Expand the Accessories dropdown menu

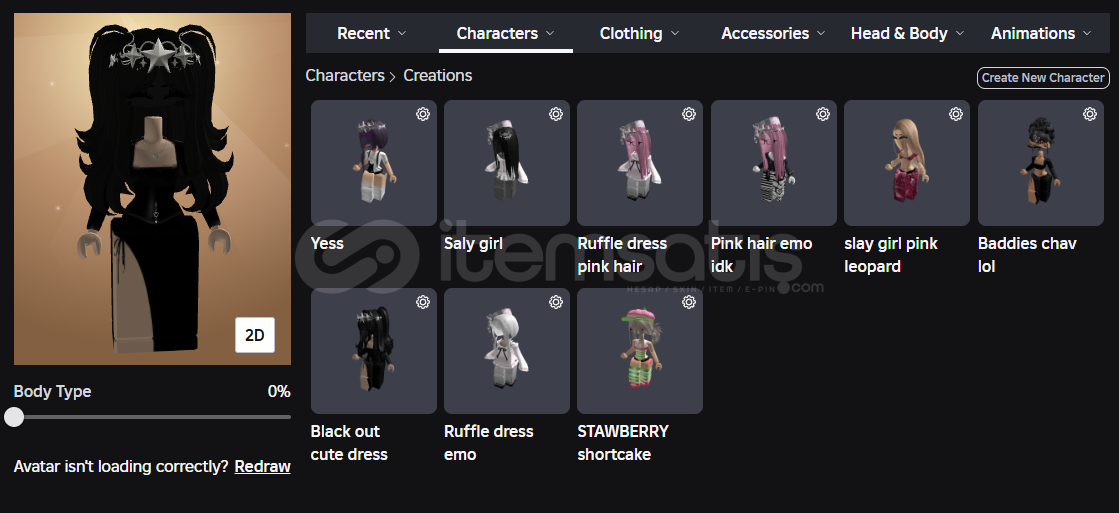pyautogui.click(x=773, y=34)
